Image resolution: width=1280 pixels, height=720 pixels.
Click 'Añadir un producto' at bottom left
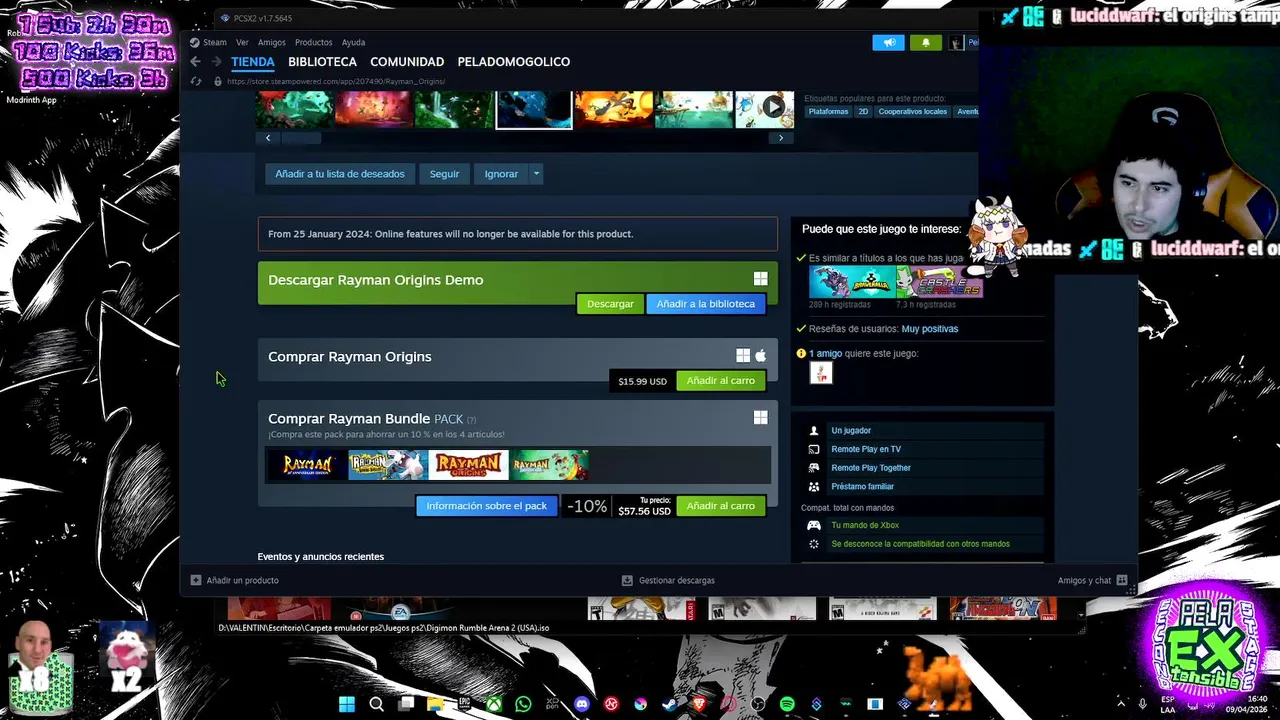(235, 580)
